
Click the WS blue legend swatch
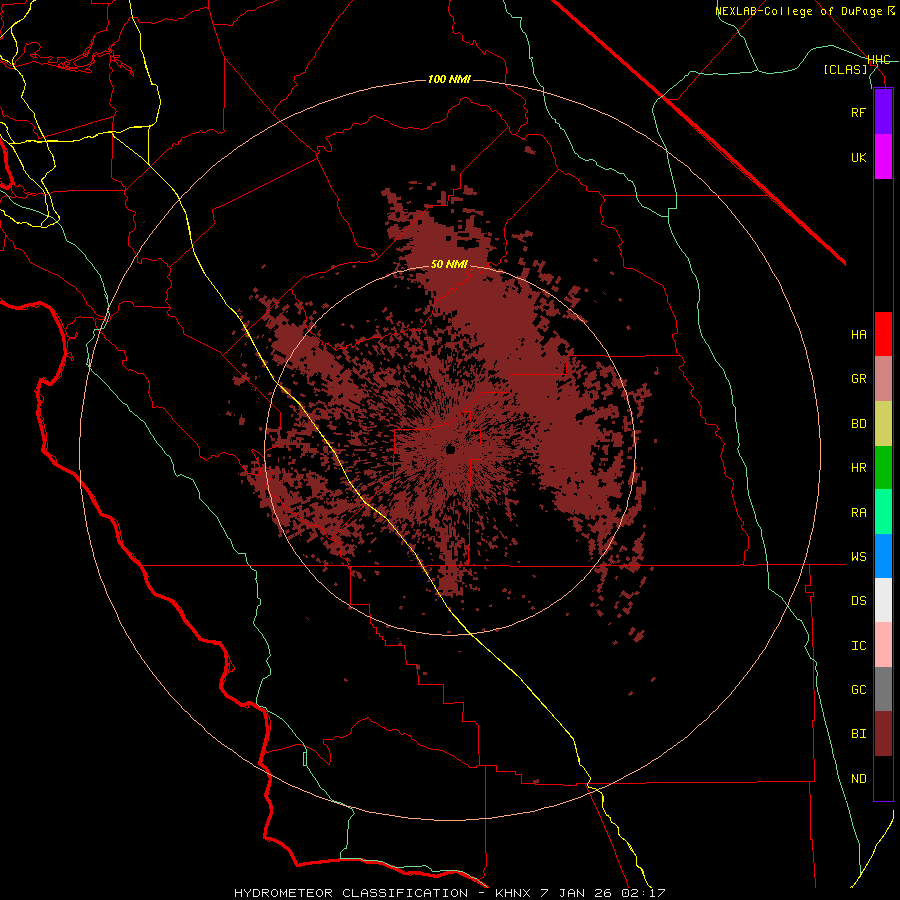click(x=883, y=556)
